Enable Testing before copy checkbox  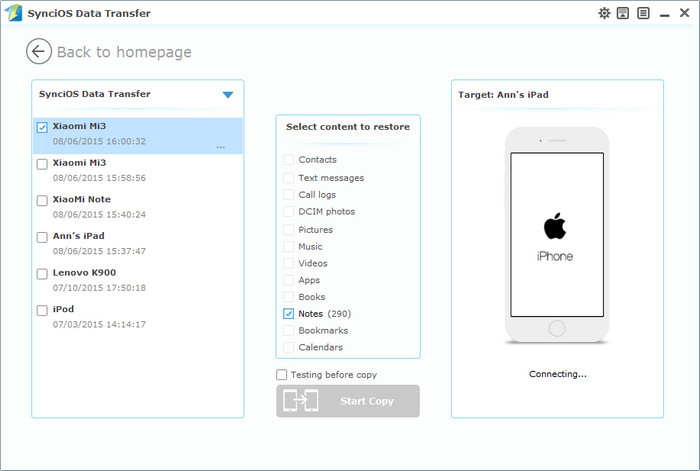click(282, 375)
